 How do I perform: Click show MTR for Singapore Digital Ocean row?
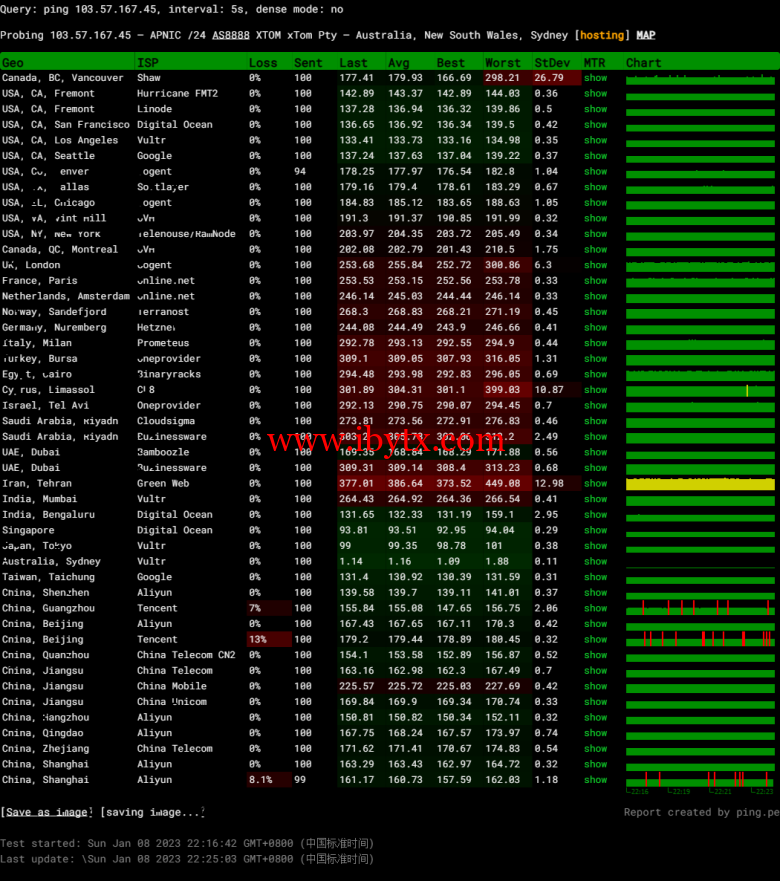[x=596, y=531]
